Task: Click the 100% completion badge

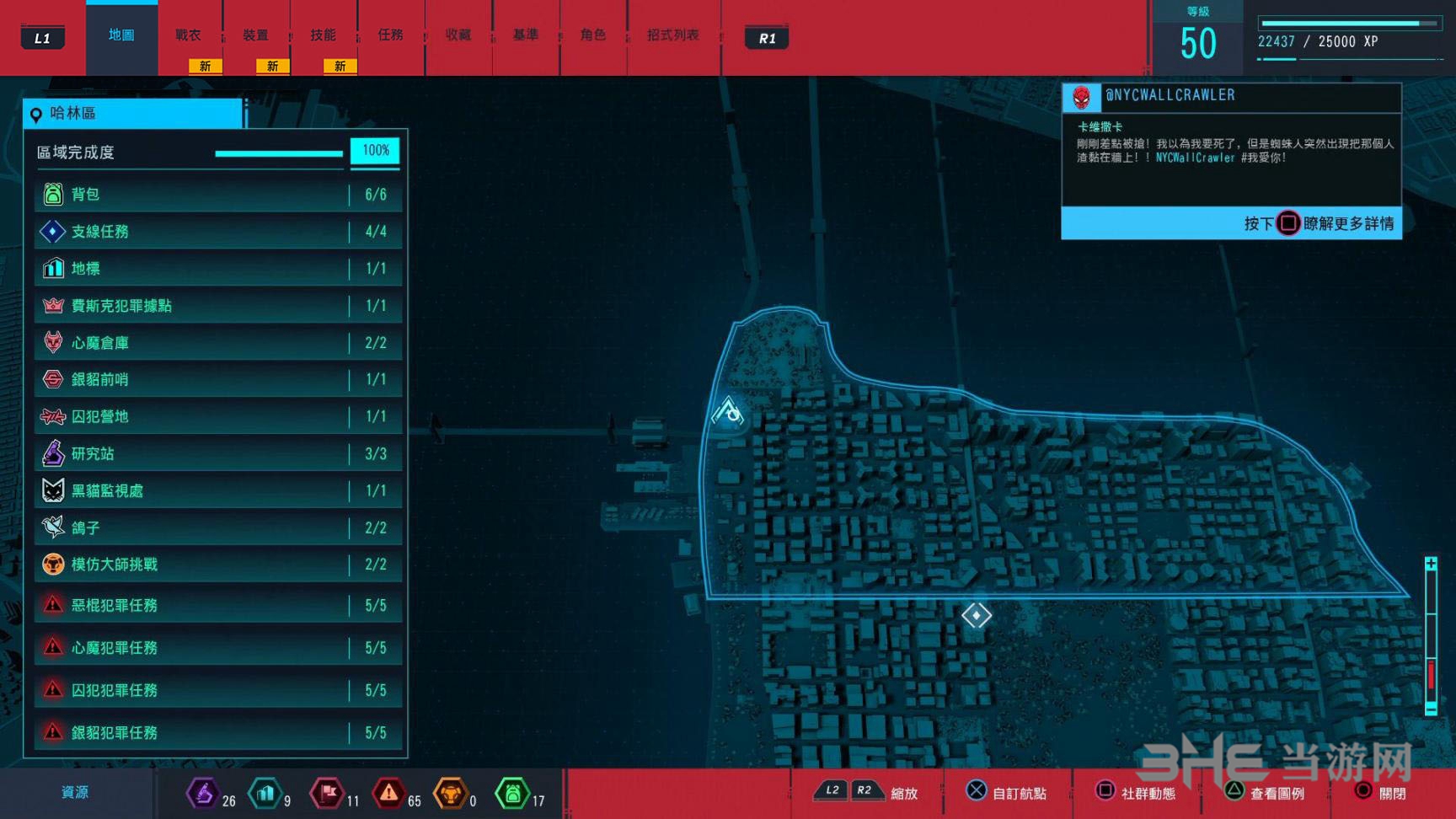Action: click(x=375, y=151)
